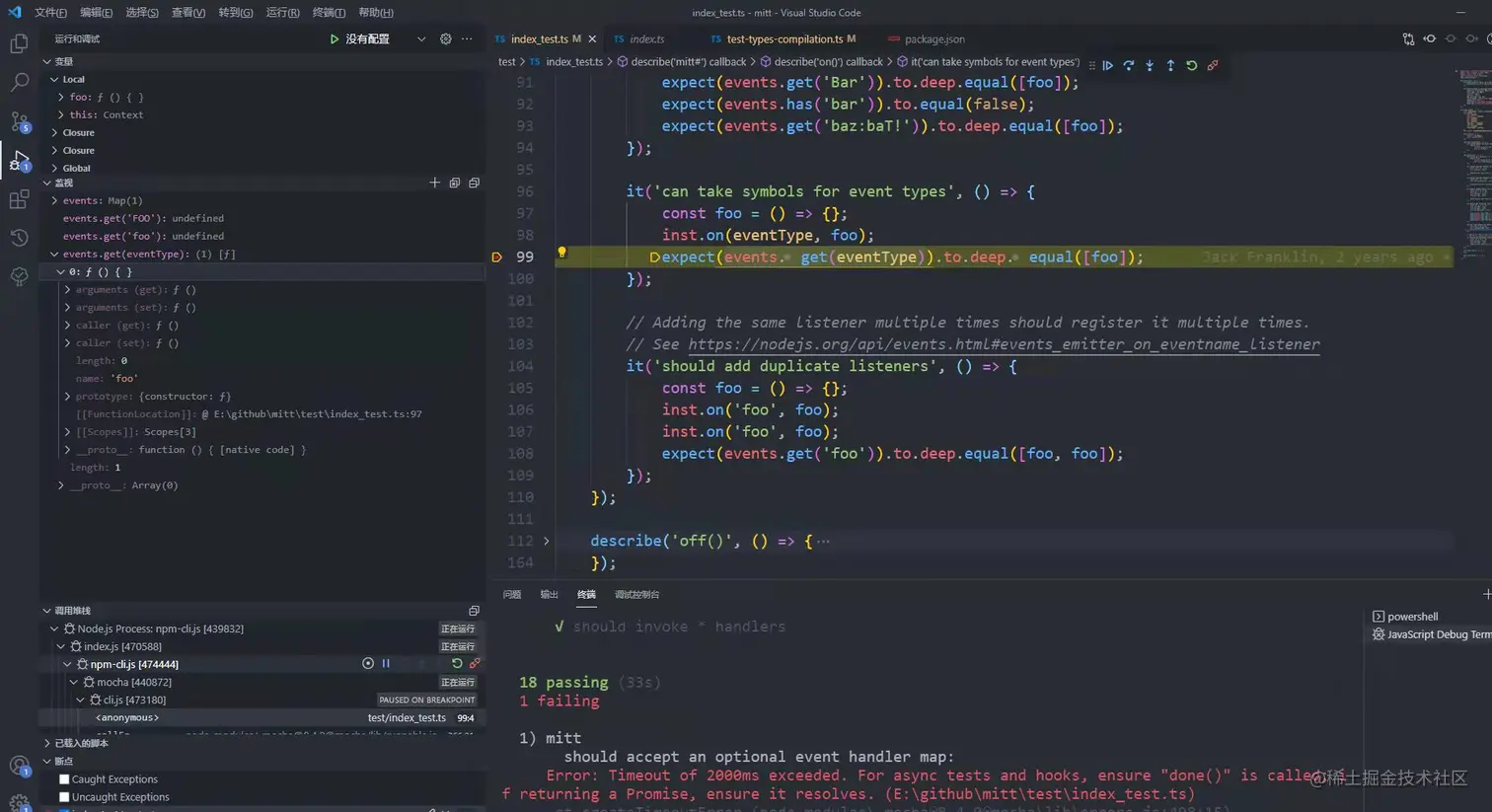Restart the npm-cli.js session from its call stack row
1492x812 pixels.
(x=457, y=664)
